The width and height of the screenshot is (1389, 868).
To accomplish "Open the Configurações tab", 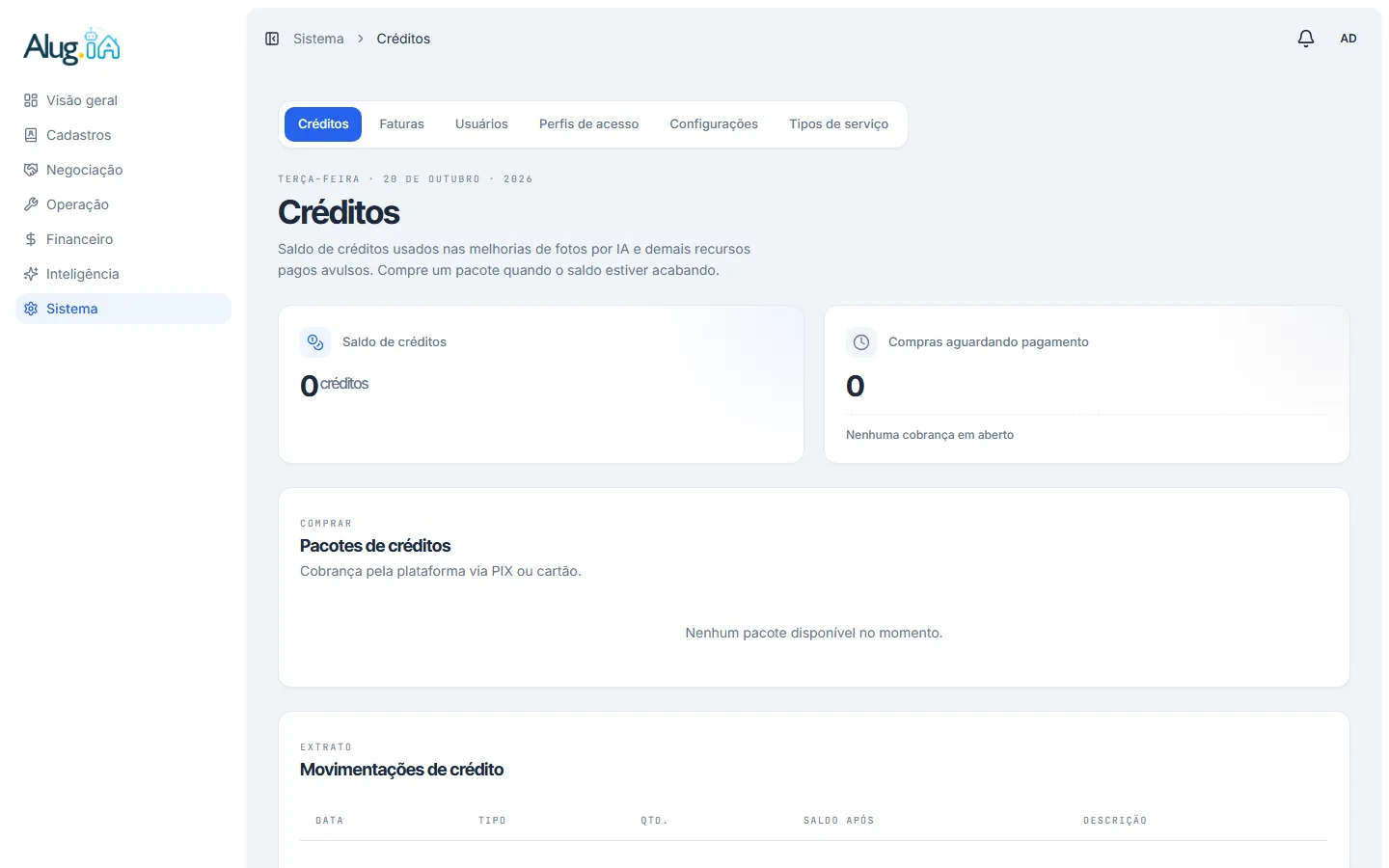I will point(714,124).
